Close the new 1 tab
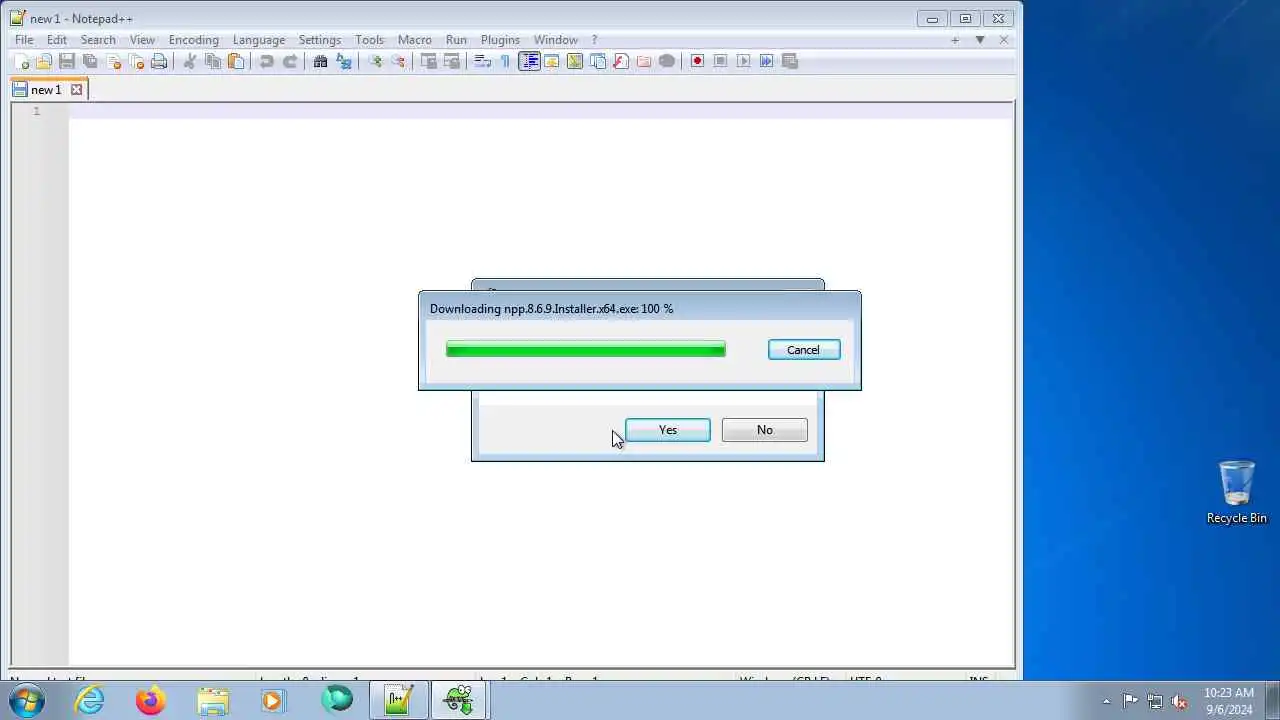Image resolution: width=1280 pixels, height=720 pixels. 77,89
